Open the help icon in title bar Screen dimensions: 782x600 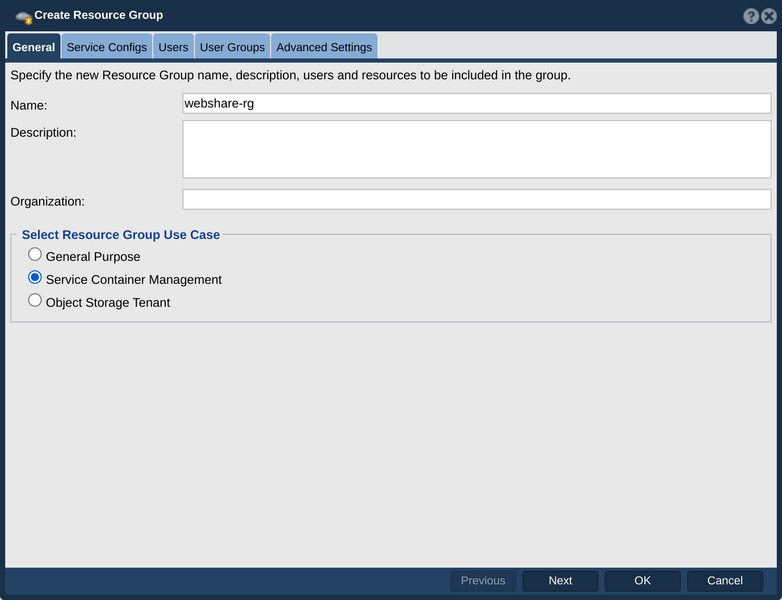click(x=751, y=16)
